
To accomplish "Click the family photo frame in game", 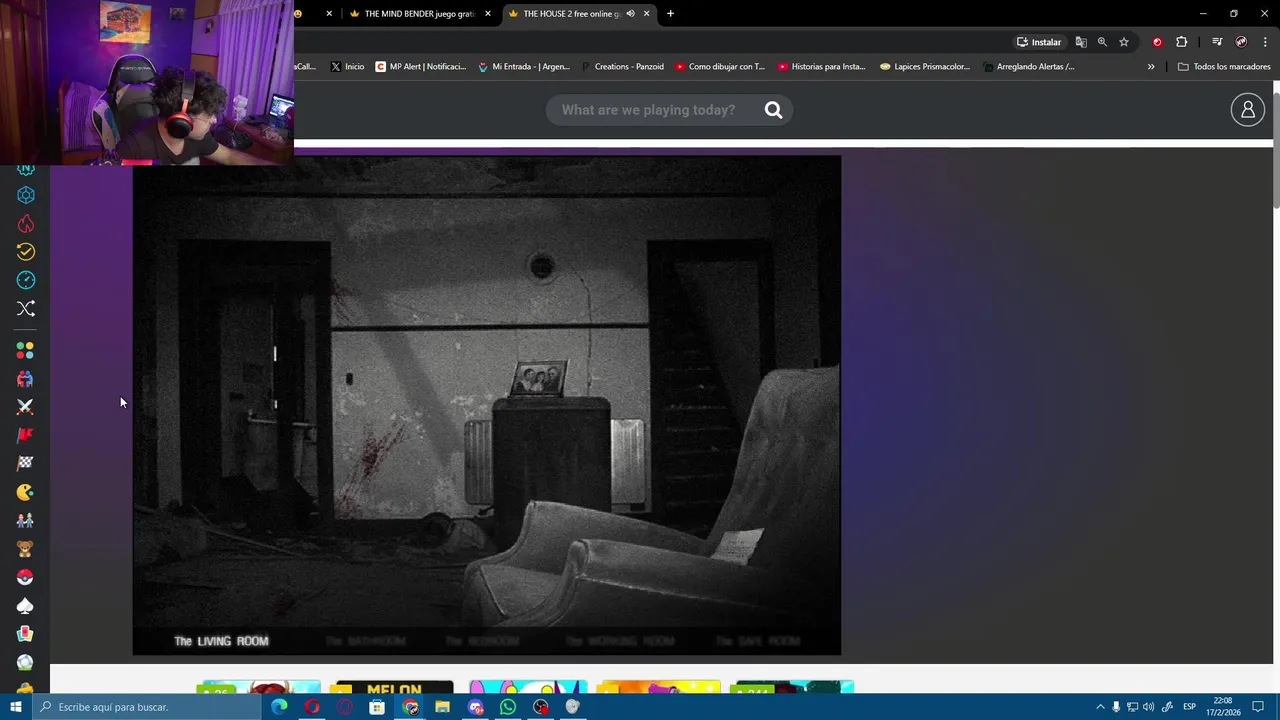I will click(538, 379).
